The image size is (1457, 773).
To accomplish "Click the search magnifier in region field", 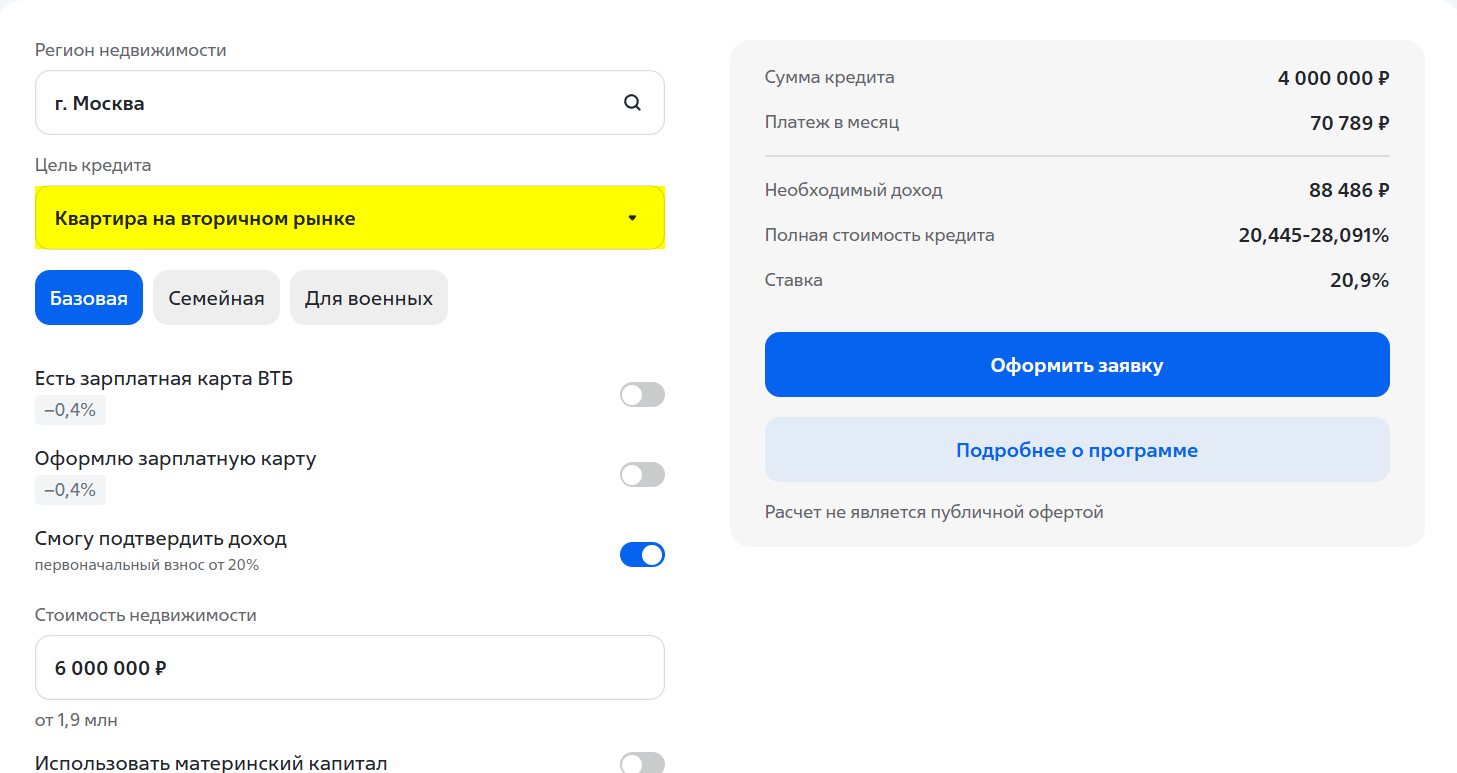I will coord(632,103).
